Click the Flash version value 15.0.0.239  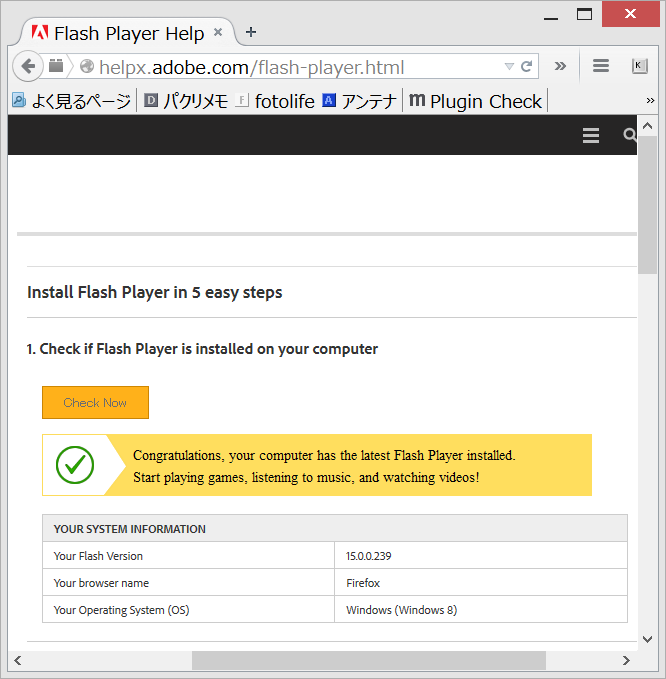point(369,556)
